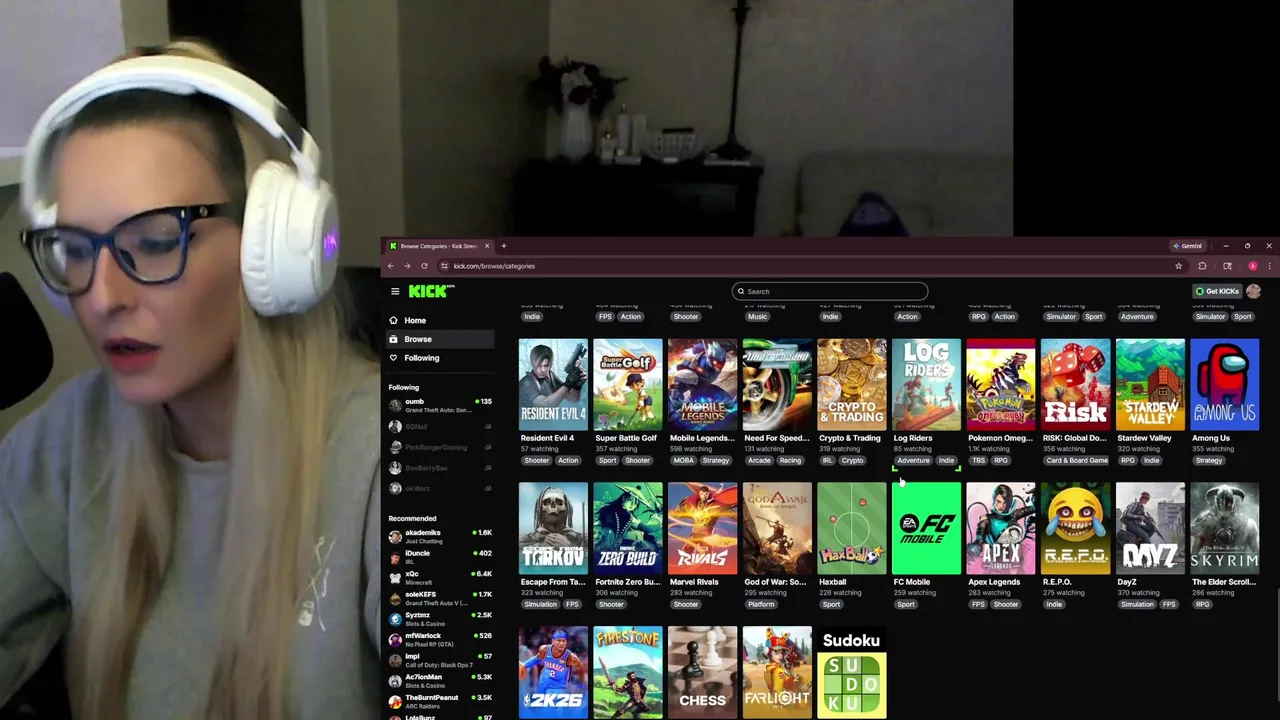Select Browse in the sidebar

[440, 339]
